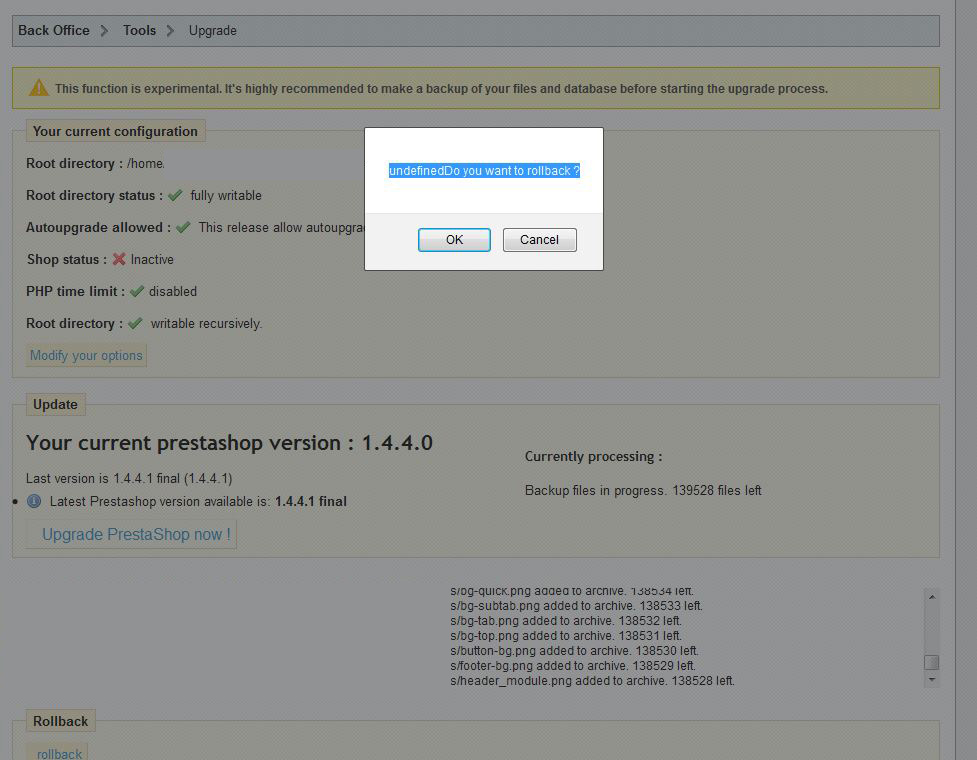This screenshot has width=977, height=760.
Task: Click 'Last version is 1.4.4.1 final' text
Action: point(129,478)
